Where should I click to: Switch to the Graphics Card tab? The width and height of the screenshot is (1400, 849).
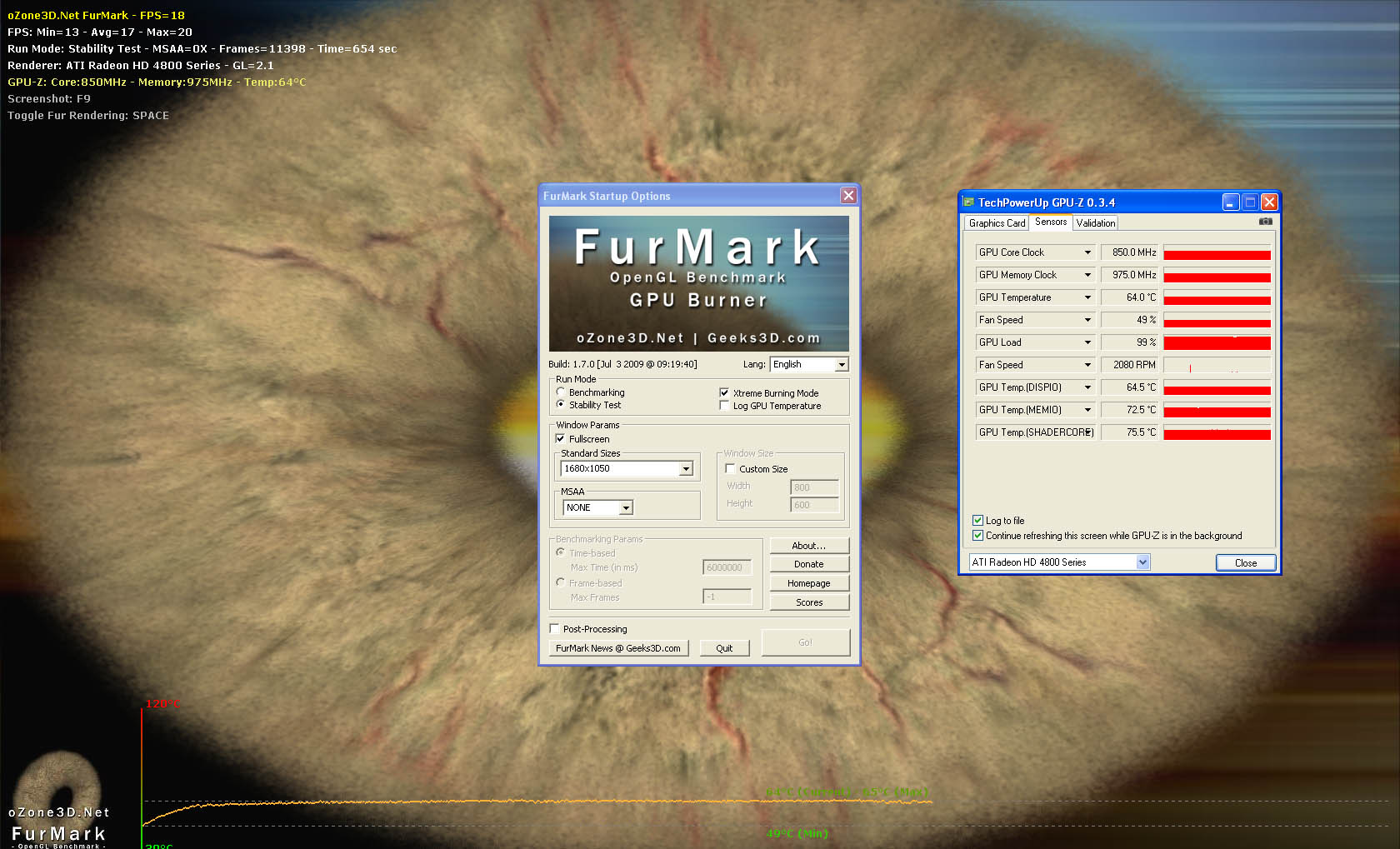pos(997,223)
